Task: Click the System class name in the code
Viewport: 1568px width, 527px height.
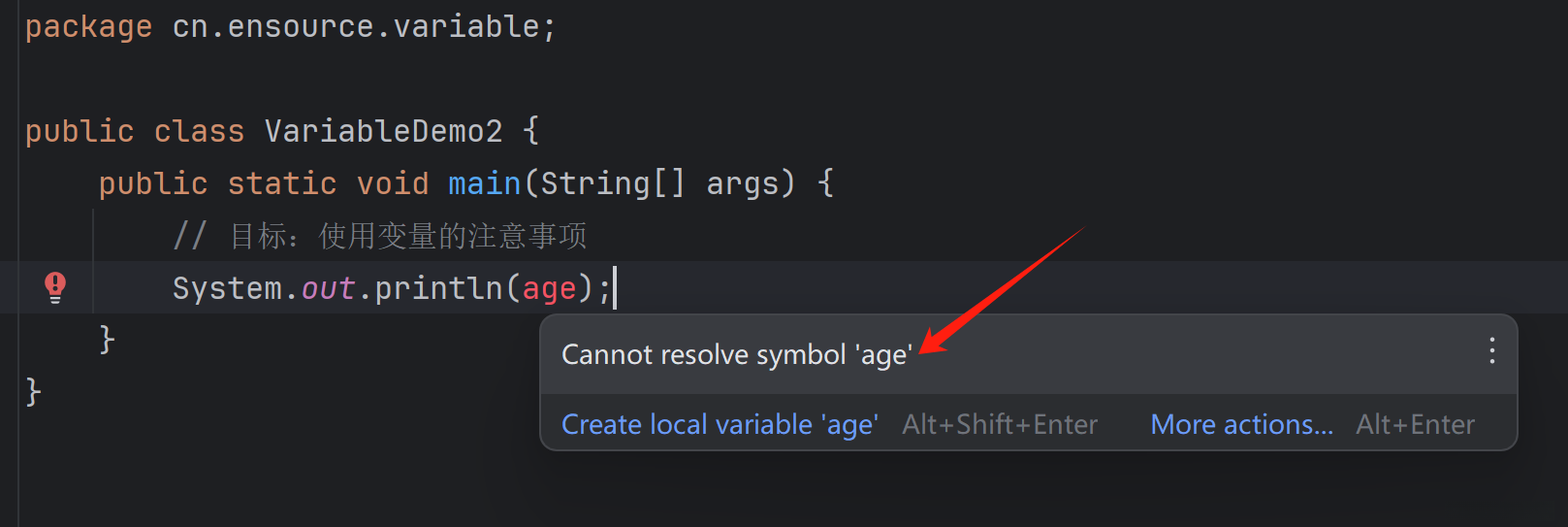Action: coord(227,288)
